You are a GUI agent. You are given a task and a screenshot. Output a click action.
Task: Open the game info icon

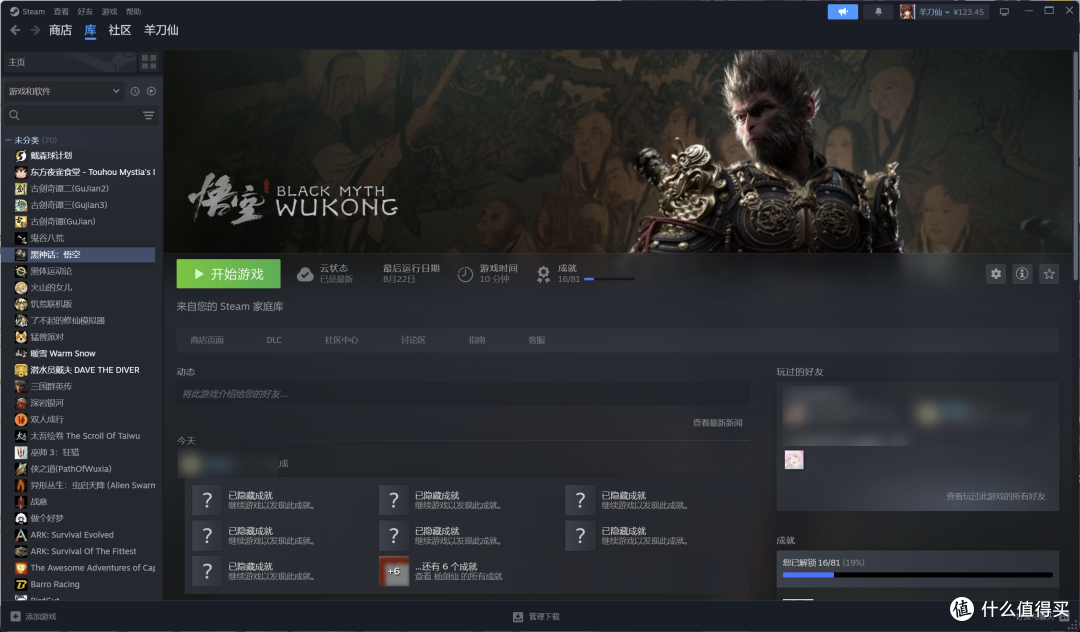coord(1022,274)
